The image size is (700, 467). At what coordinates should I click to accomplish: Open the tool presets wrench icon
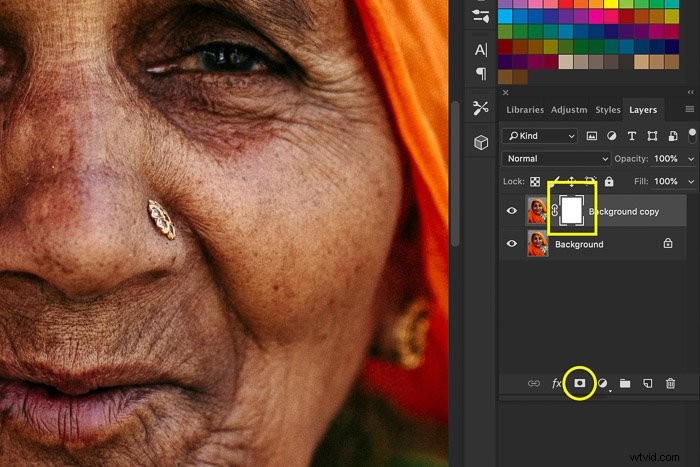click(x=480, y=108)
